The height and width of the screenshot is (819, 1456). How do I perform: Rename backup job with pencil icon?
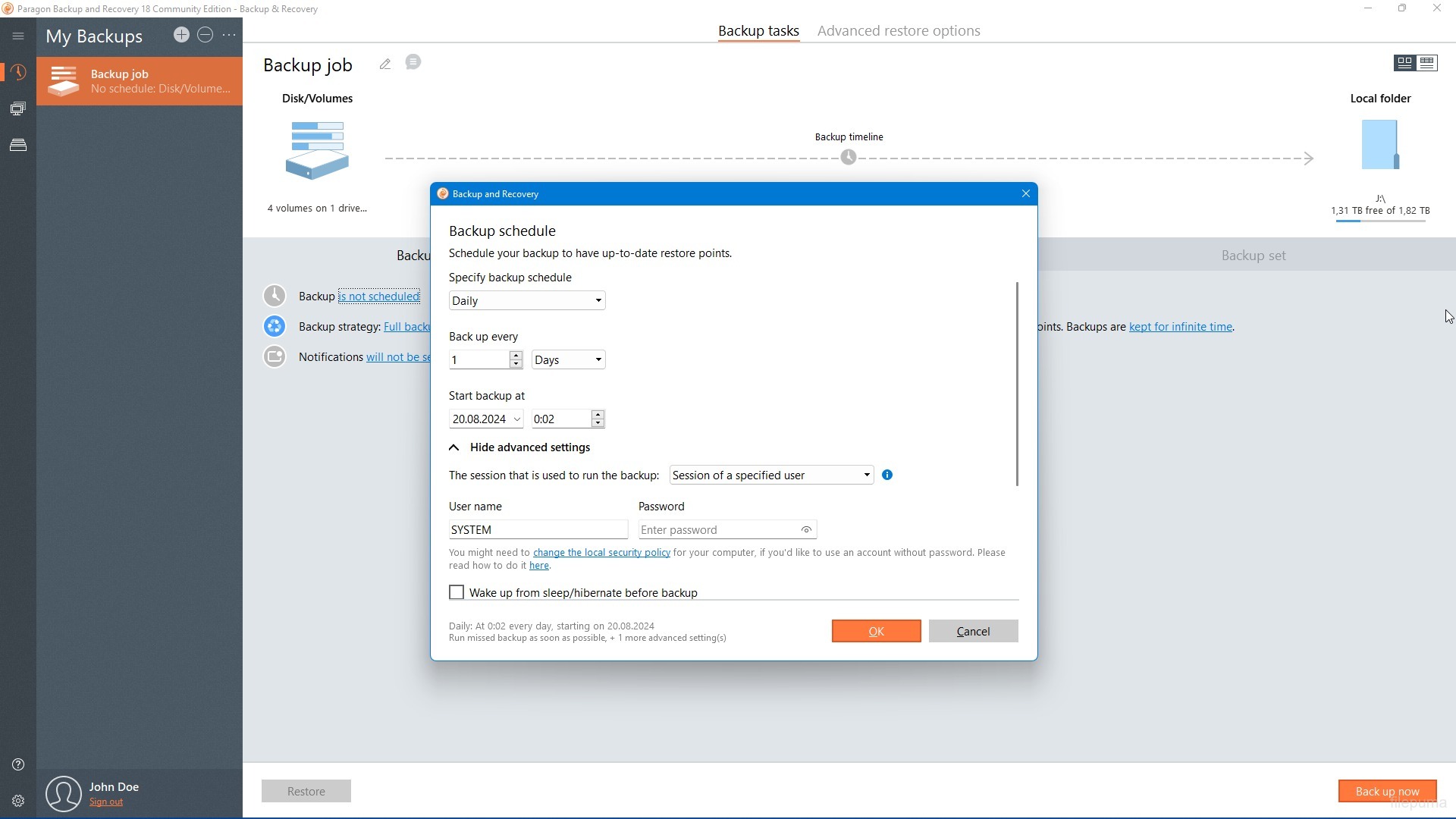click(x=385, y=64)
